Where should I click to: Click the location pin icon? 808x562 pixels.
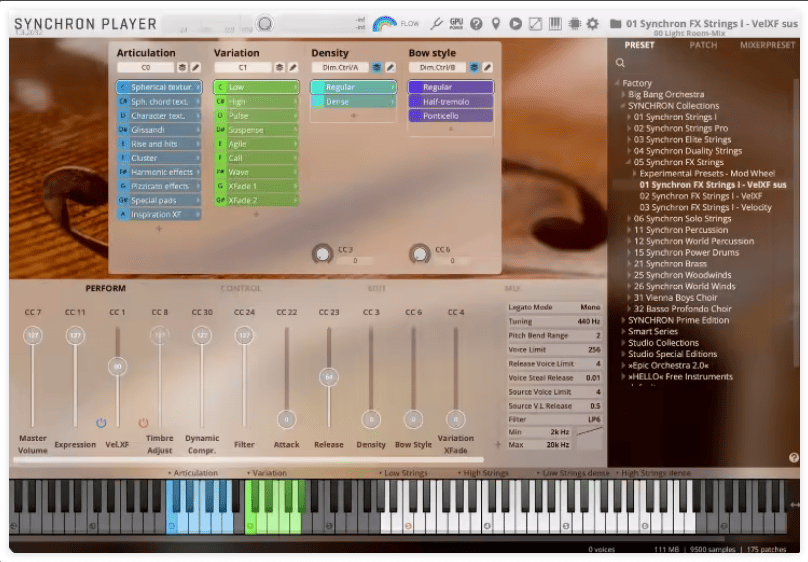[496, 24]
